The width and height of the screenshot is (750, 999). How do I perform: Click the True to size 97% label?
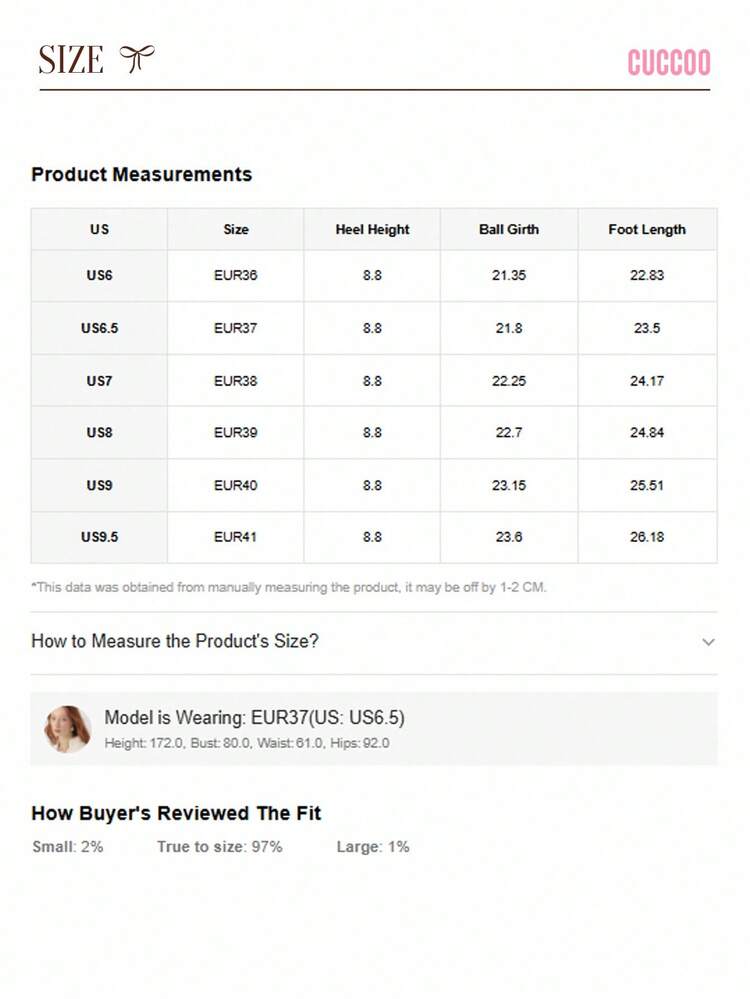[219, 847]
